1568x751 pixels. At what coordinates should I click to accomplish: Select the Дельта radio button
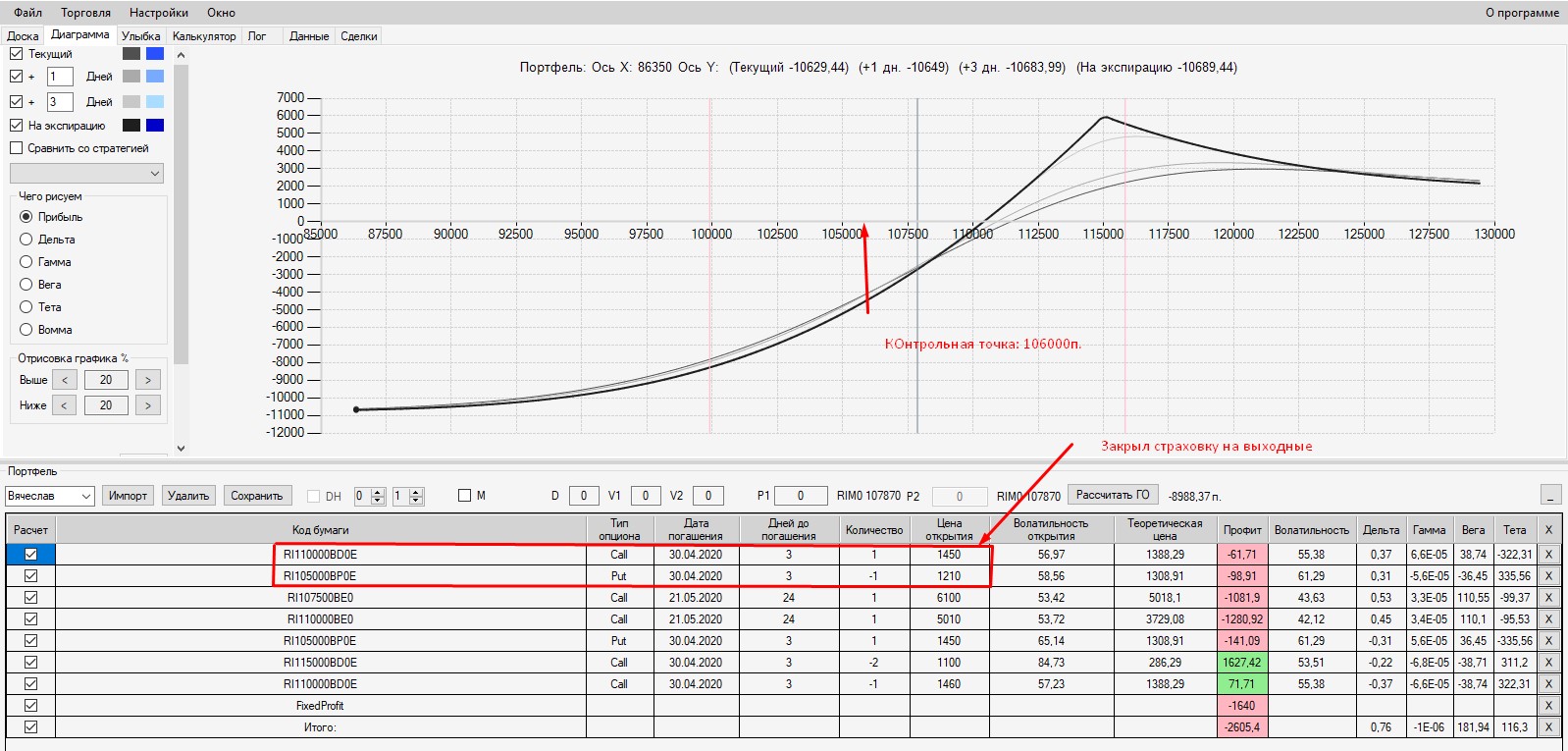point(26,240)
